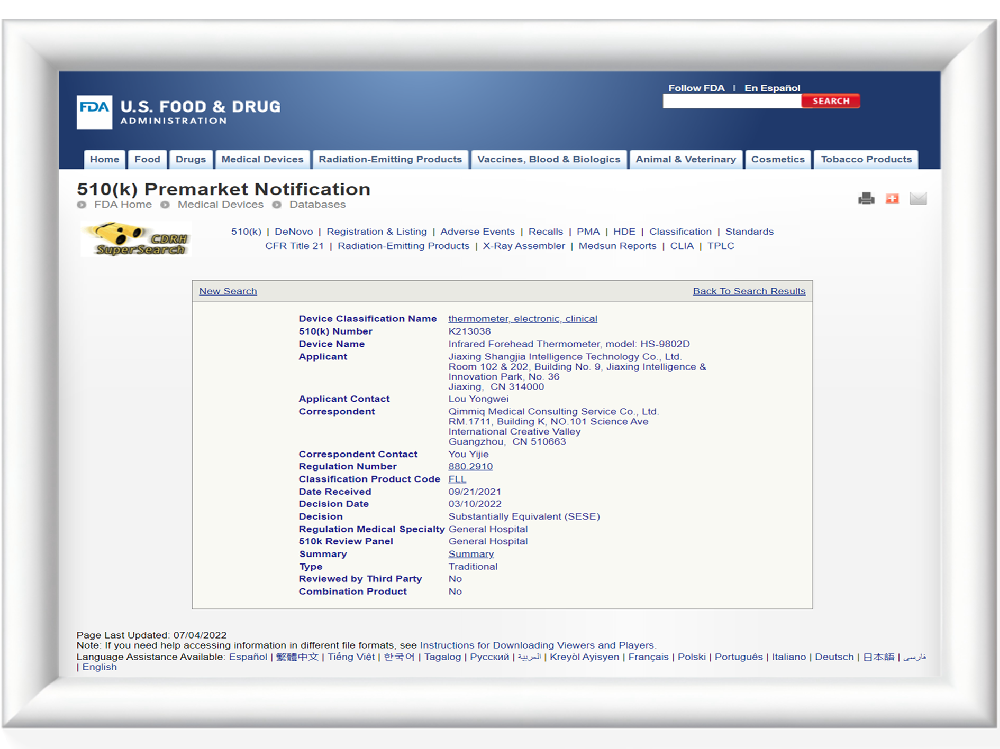Viewport: 1000px width, 749px height.
Task: Open X-Ray Assembler link
Action: coord(524,246)
